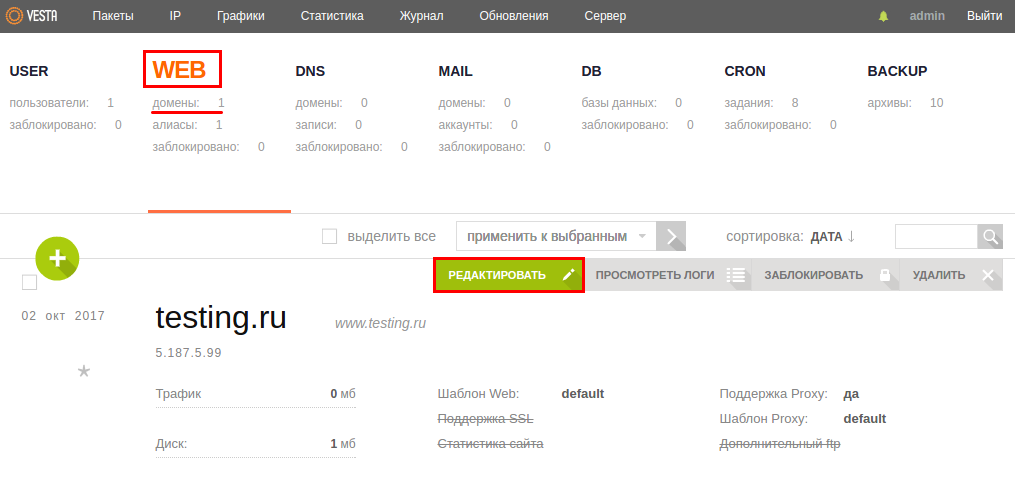The image size is (1015, 498).
Task: Click домены: under WEB
Action: pyautogui.click(x=176, y=103)
